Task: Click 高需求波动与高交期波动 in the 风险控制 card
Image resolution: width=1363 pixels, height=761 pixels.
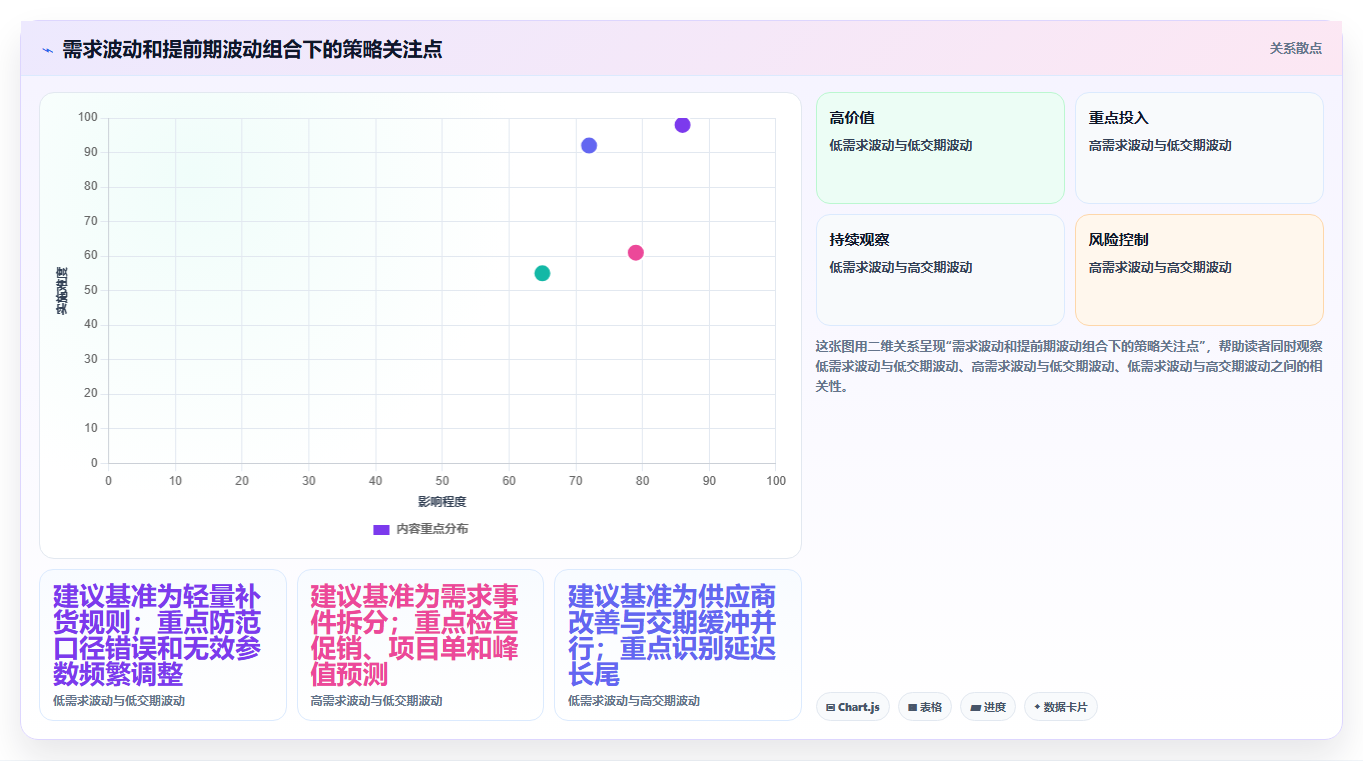Action: (1160, 268)
